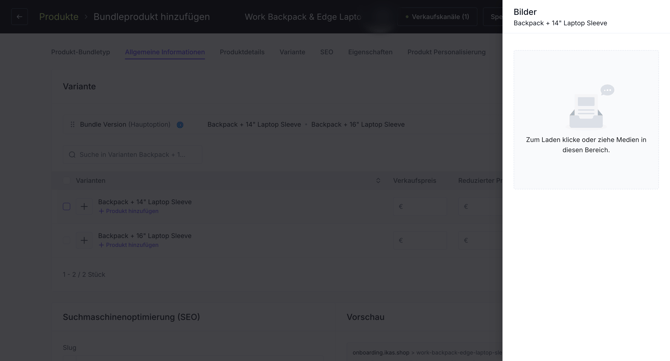Image resolution: width=670 pixels, height=361 pixels.
Task: Open the Verkaufskanäle (1) dropdown
Action: [x=438, y=17]
